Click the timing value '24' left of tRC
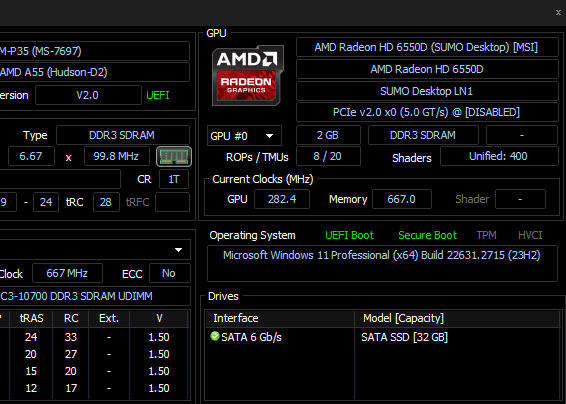This screenshot has width=566, height=404. coord(46,202)
